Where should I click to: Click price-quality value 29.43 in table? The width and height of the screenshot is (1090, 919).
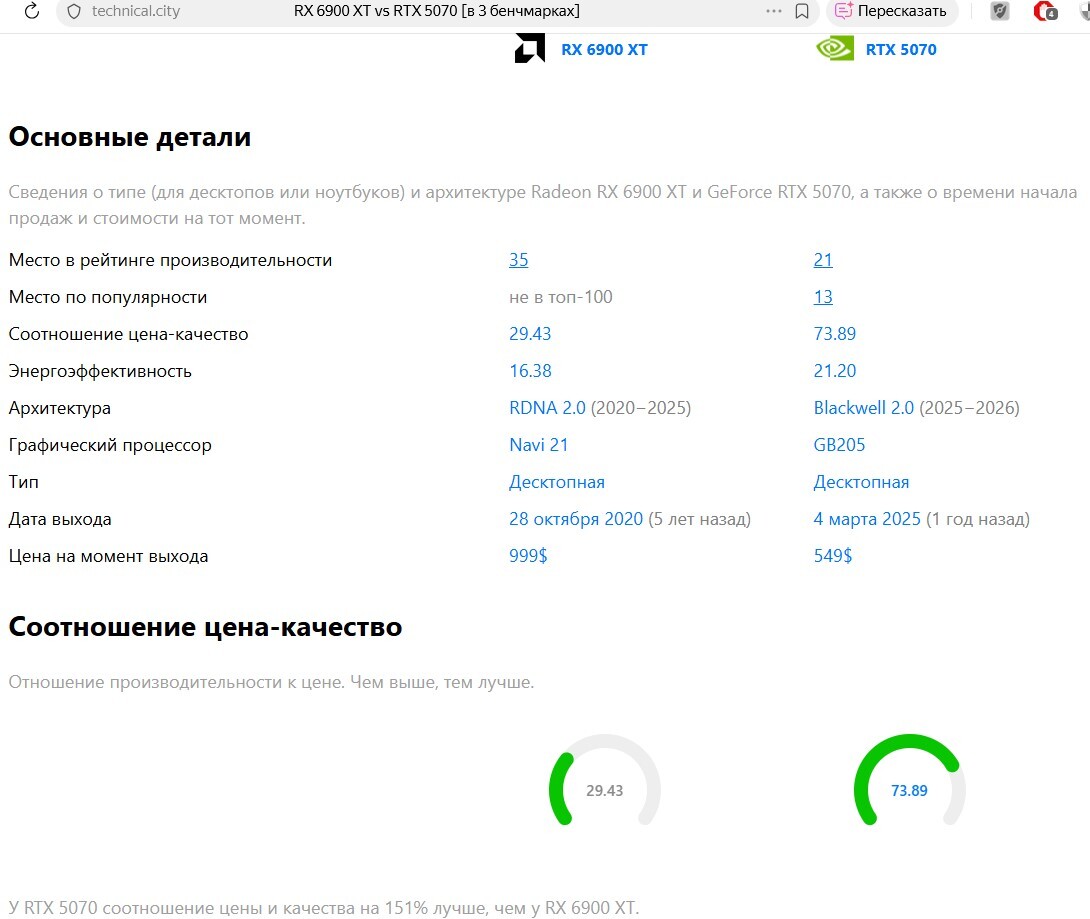(530, 334)
